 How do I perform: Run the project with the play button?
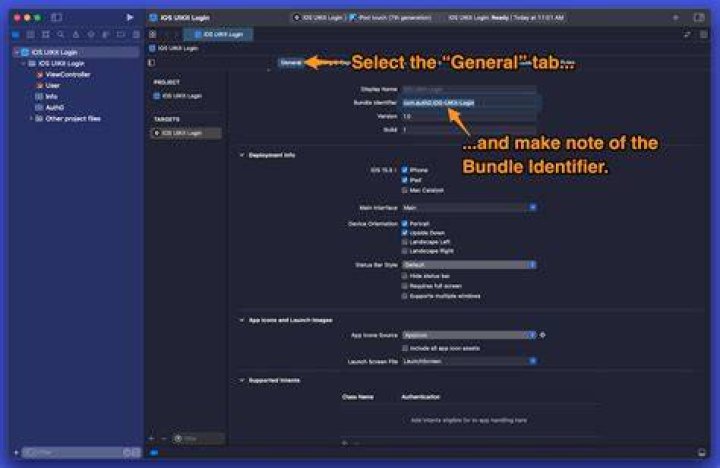(130, 17)
